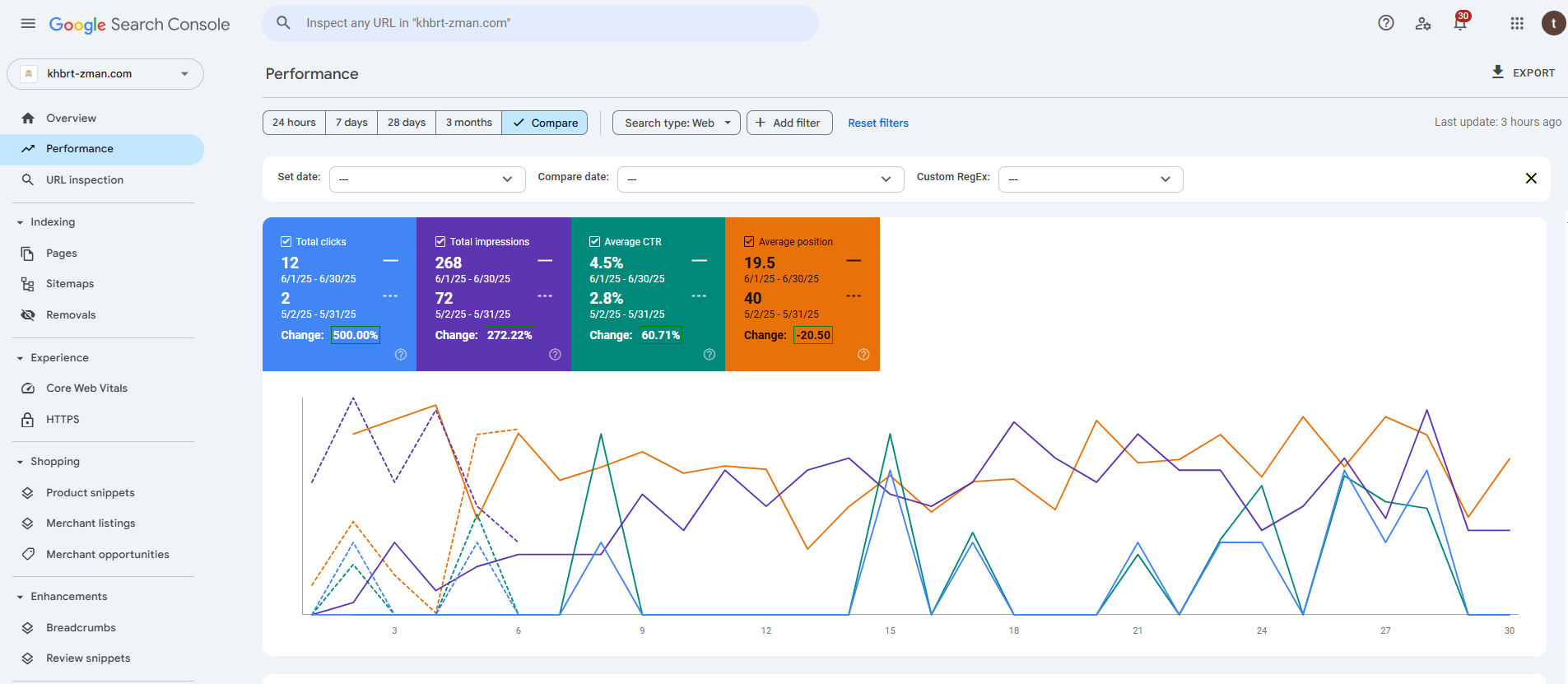Collapse the Shopping section

coord(20,462)
